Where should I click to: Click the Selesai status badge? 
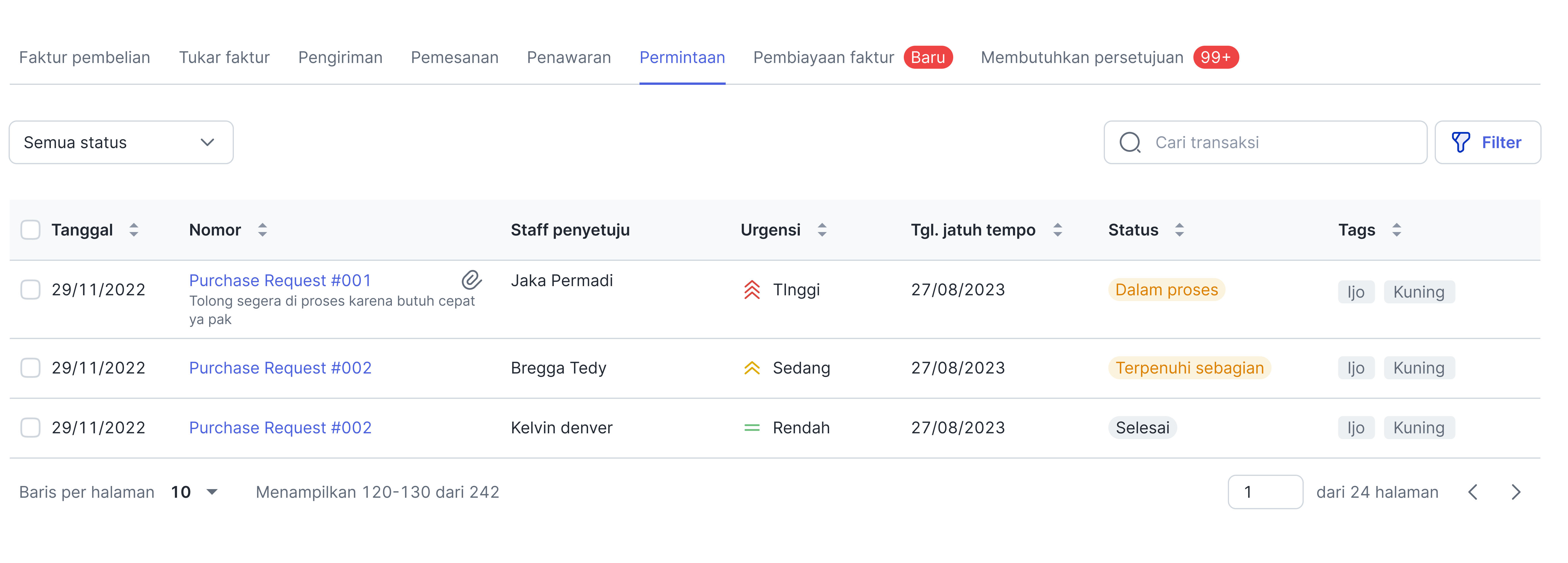tap(1143, 428)
